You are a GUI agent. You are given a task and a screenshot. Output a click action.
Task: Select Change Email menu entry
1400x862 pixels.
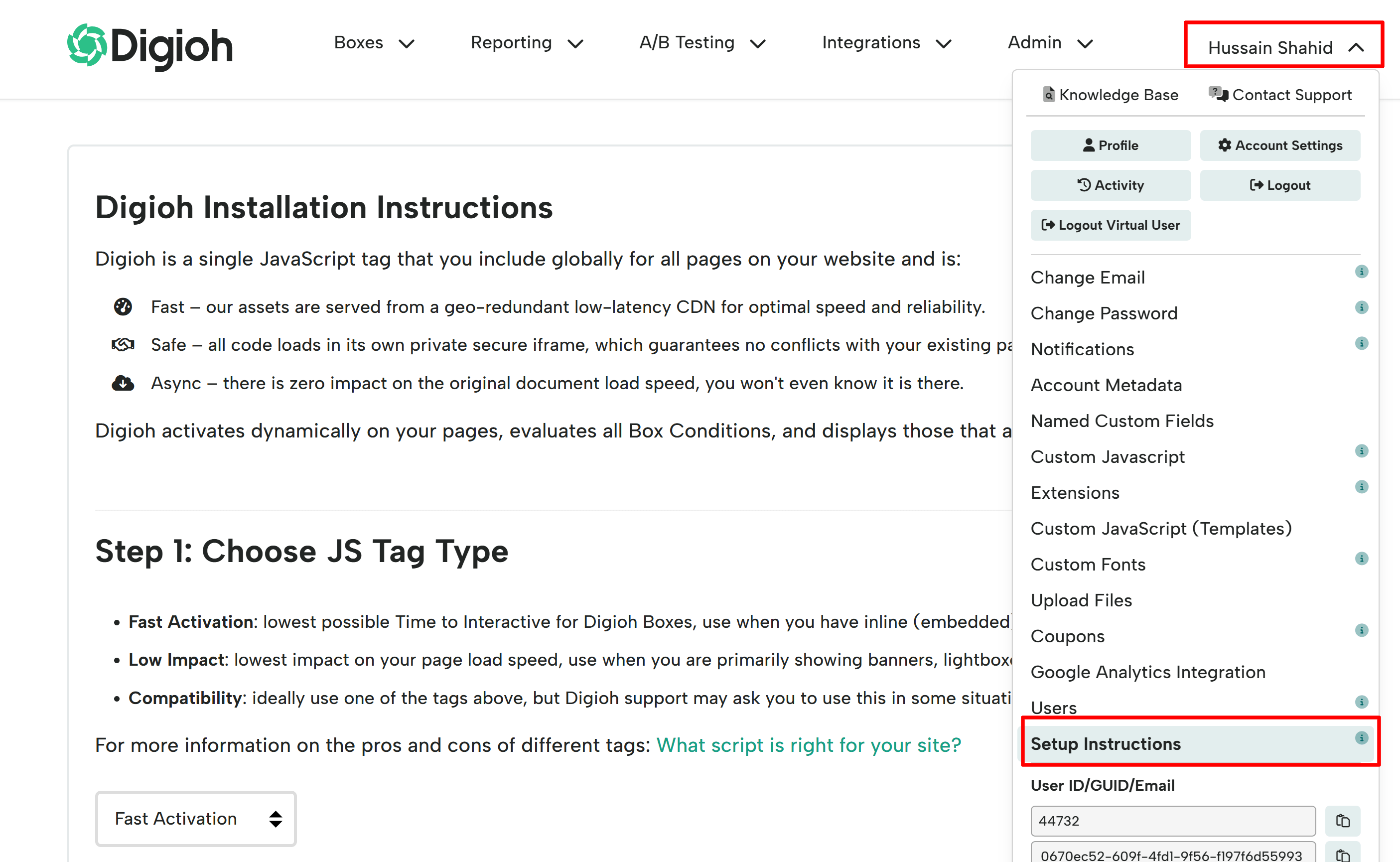pyautogui.click(x=1088, y=278)
